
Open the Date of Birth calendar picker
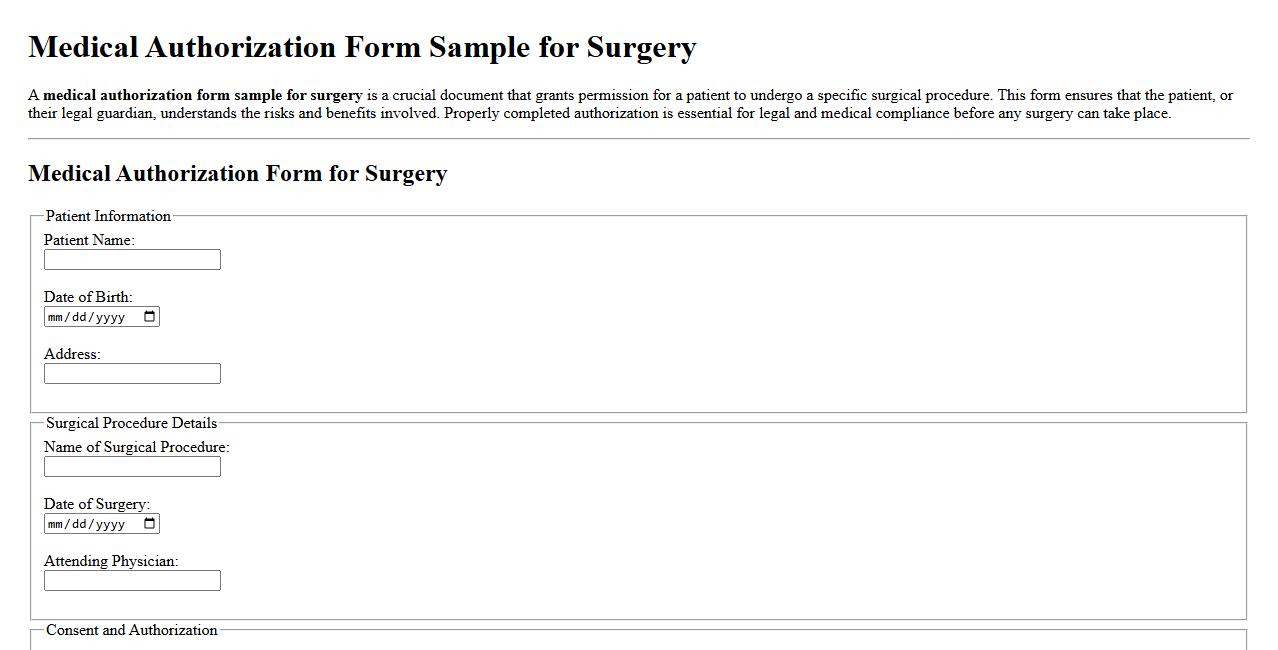pos(150,316)
